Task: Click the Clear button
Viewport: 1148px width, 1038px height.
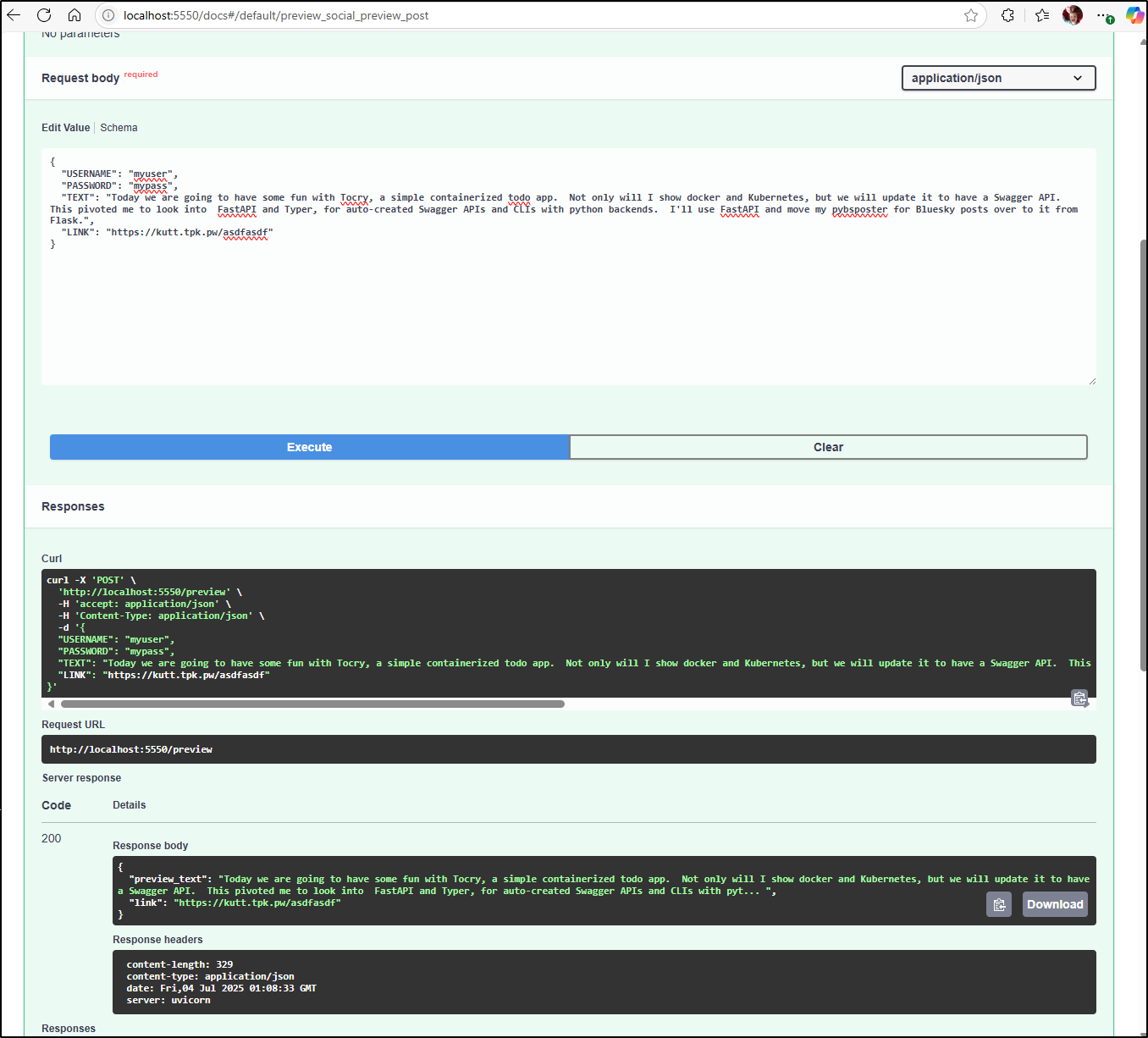Action: click(828, 447)
